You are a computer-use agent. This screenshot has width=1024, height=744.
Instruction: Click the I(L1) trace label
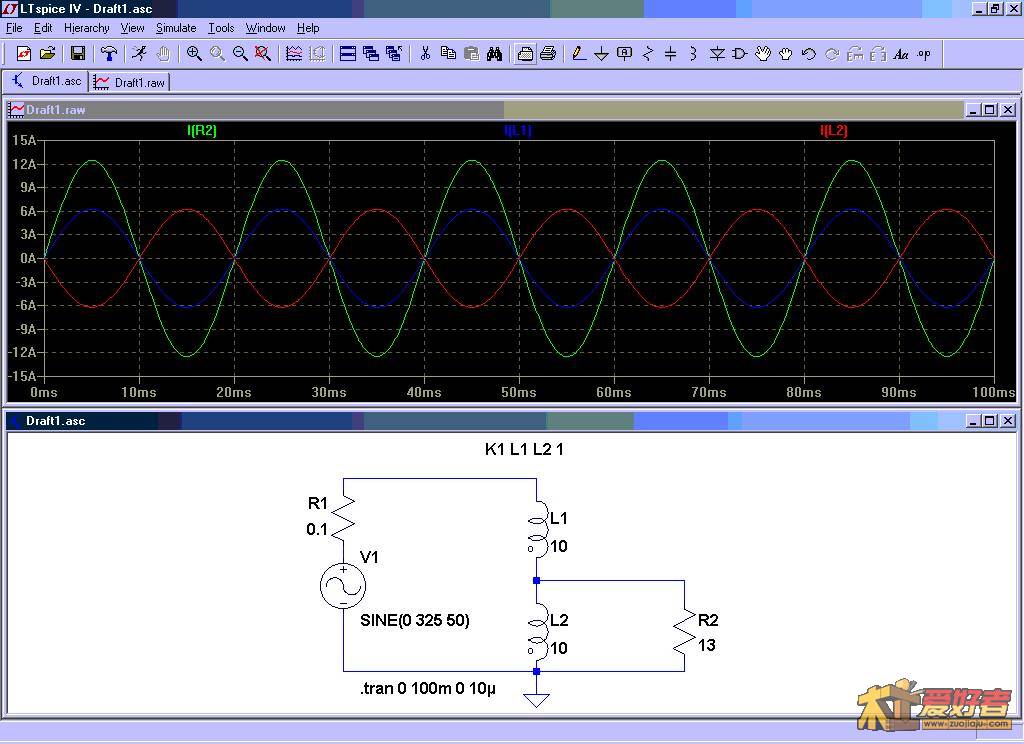(x=518, y=130)
